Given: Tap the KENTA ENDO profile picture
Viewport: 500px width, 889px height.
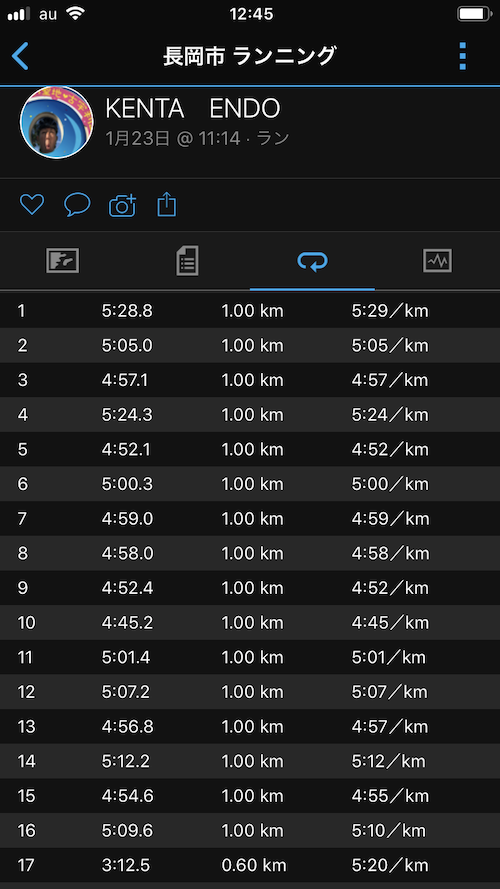Looking at the screenshot, I should (x=57, y=122).
